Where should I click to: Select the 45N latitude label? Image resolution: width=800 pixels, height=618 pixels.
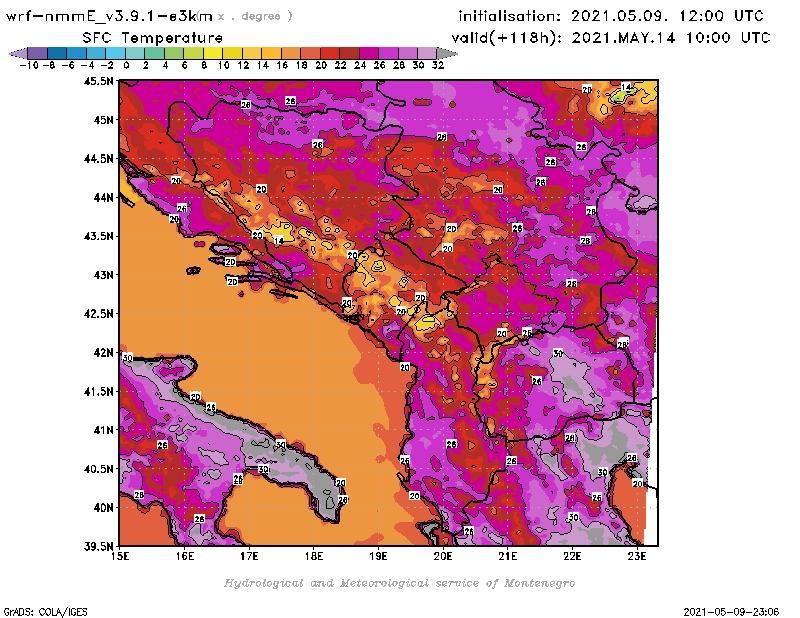(x=103, y=120)
